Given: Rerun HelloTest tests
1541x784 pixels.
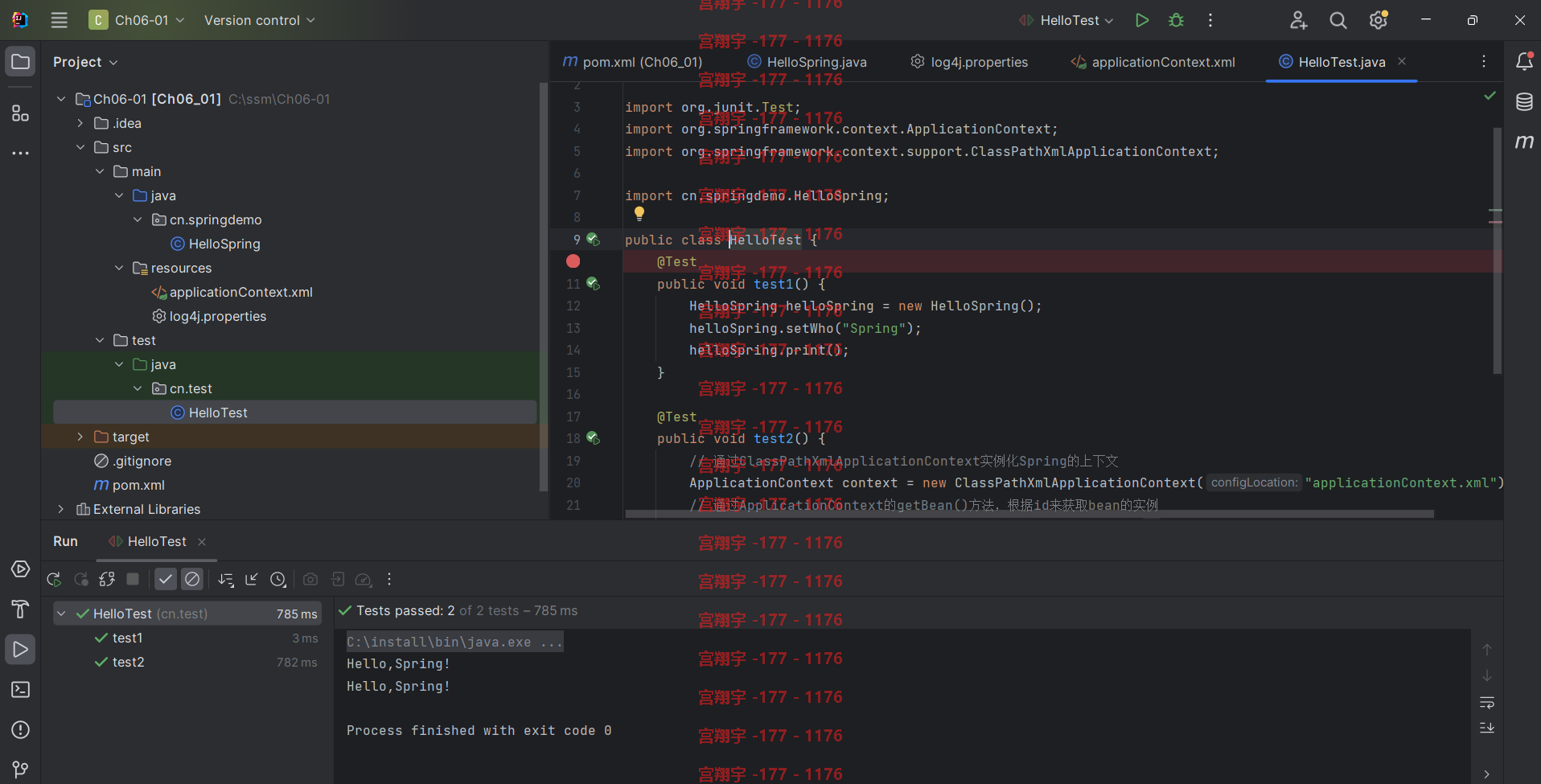Looking at the screenshot, I should (x=54, y=579).
